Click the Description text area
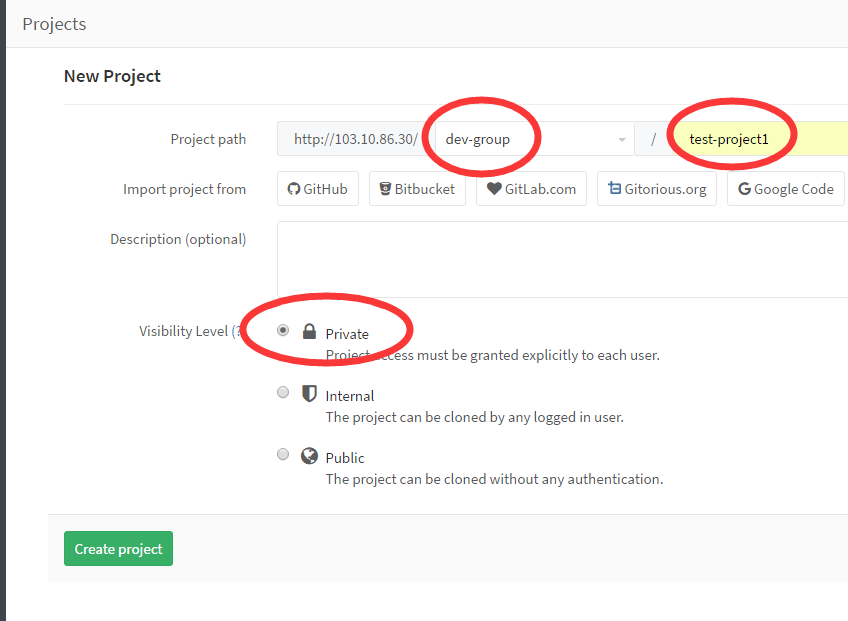 pyautogui.click(x=562, y=259)
